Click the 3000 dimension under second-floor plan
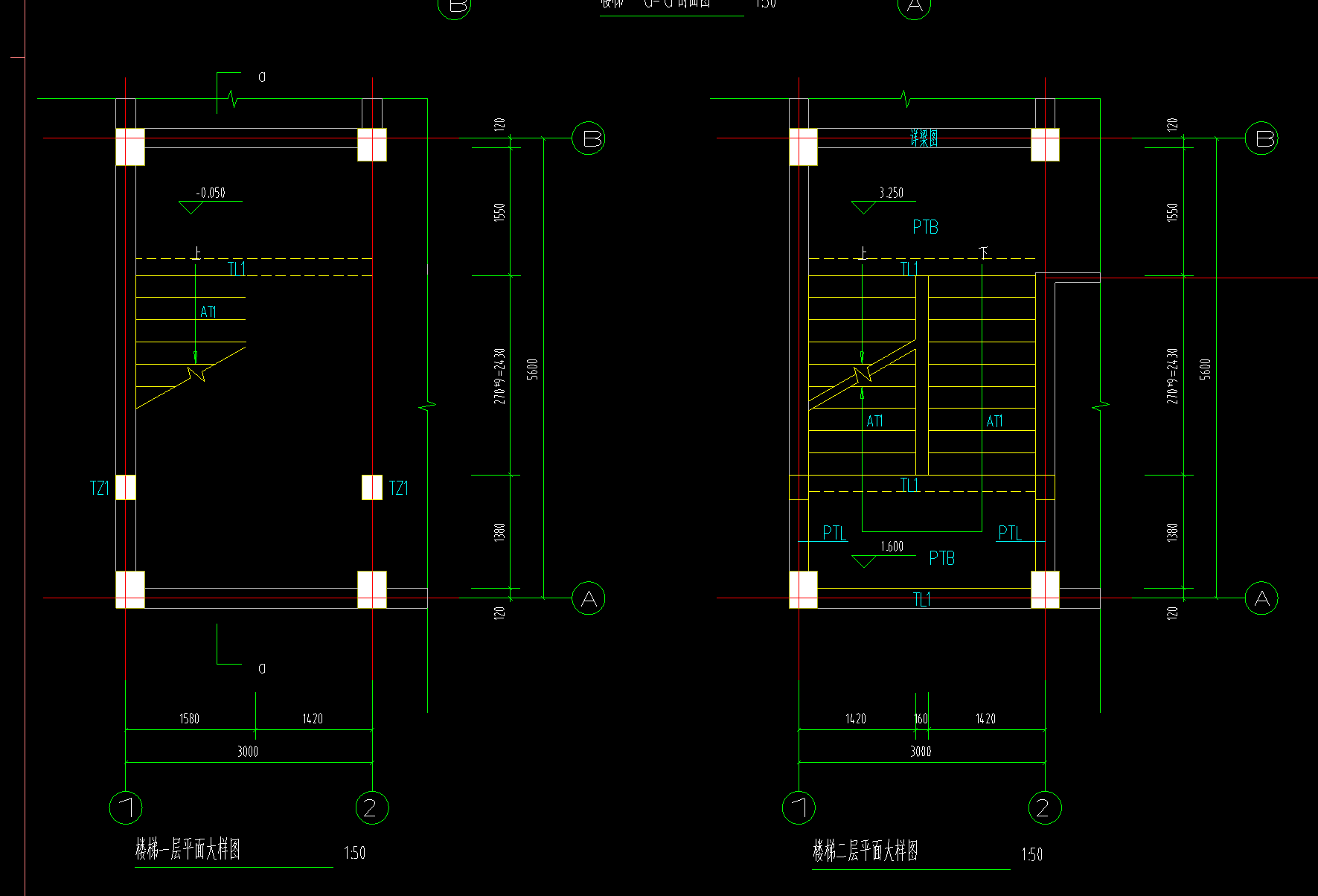 pos(921,752)
